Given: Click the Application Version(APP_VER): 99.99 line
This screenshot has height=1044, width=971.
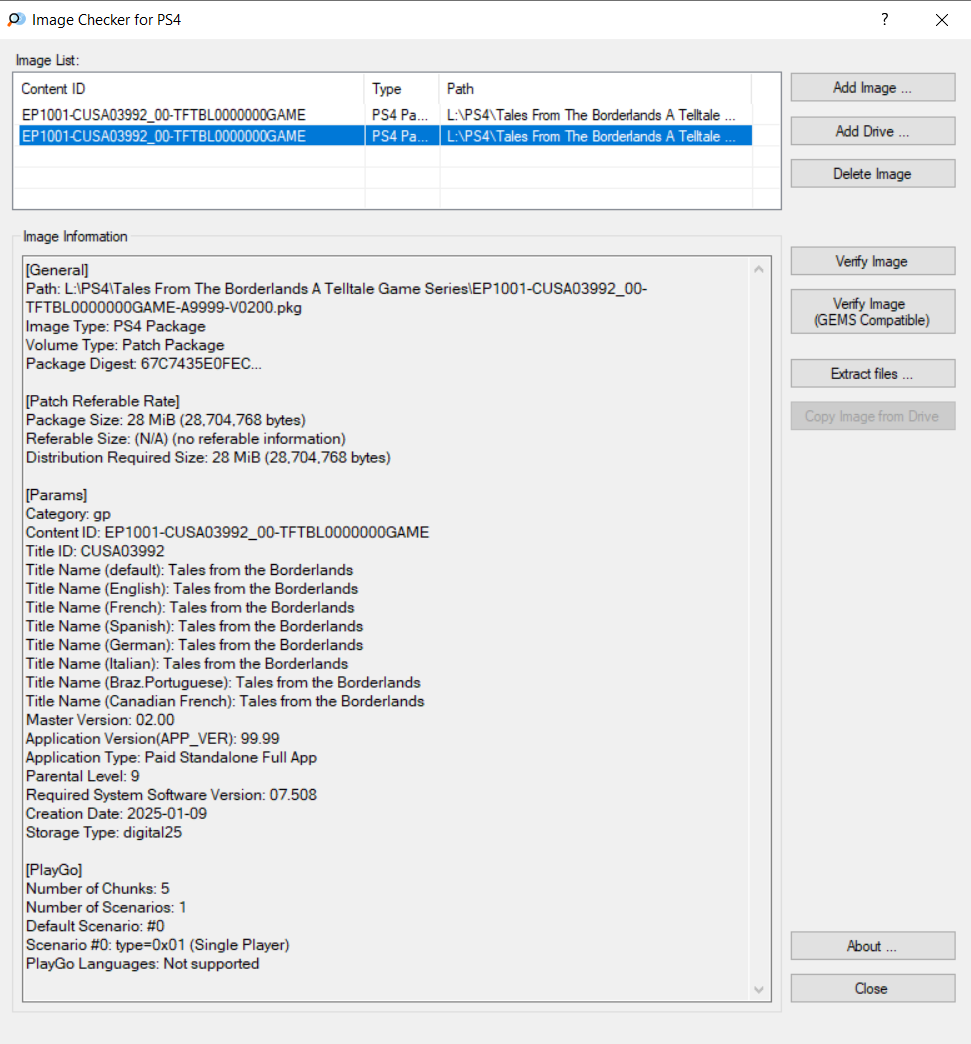Looking at the screenshot, I should click(153, 738).
